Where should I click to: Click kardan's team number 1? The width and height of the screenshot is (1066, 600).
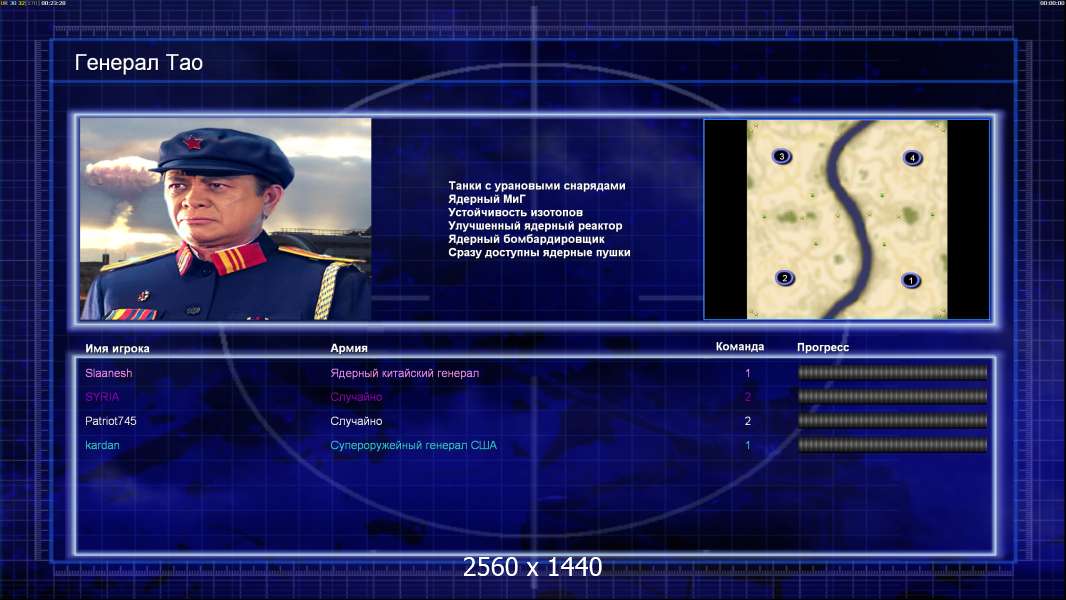(x=748, y=445)
